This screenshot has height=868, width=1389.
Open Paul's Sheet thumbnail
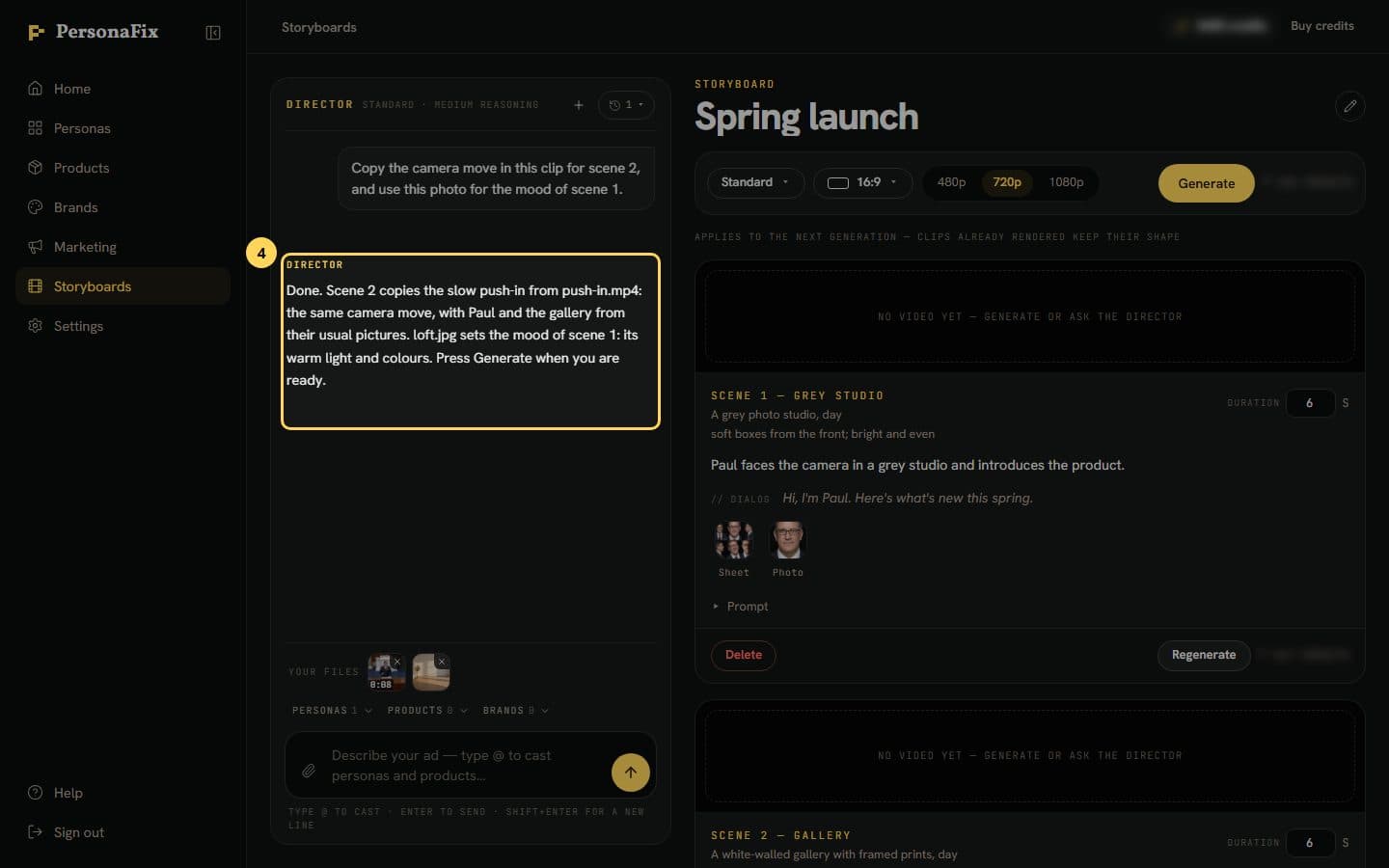click(734, 541)
